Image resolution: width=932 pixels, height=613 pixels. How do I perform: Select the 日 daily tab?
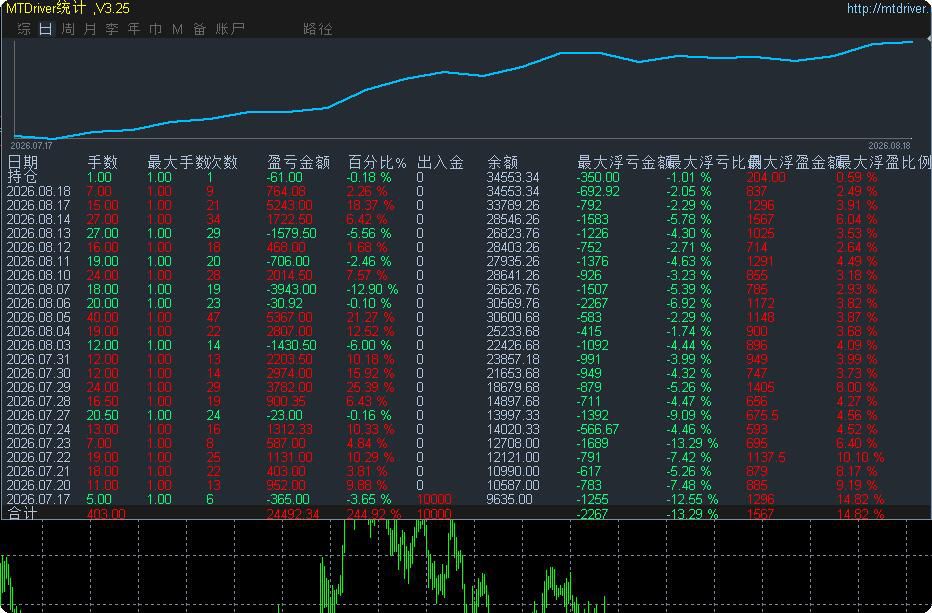tap(46, 29)
